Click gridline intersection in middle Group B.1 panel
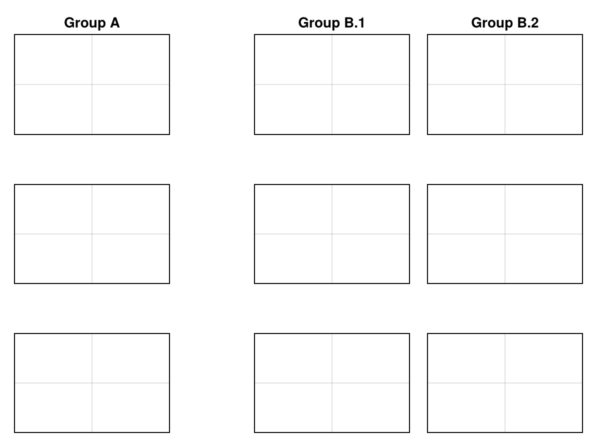Screen dimensions: 596x446 click(332, 234)
